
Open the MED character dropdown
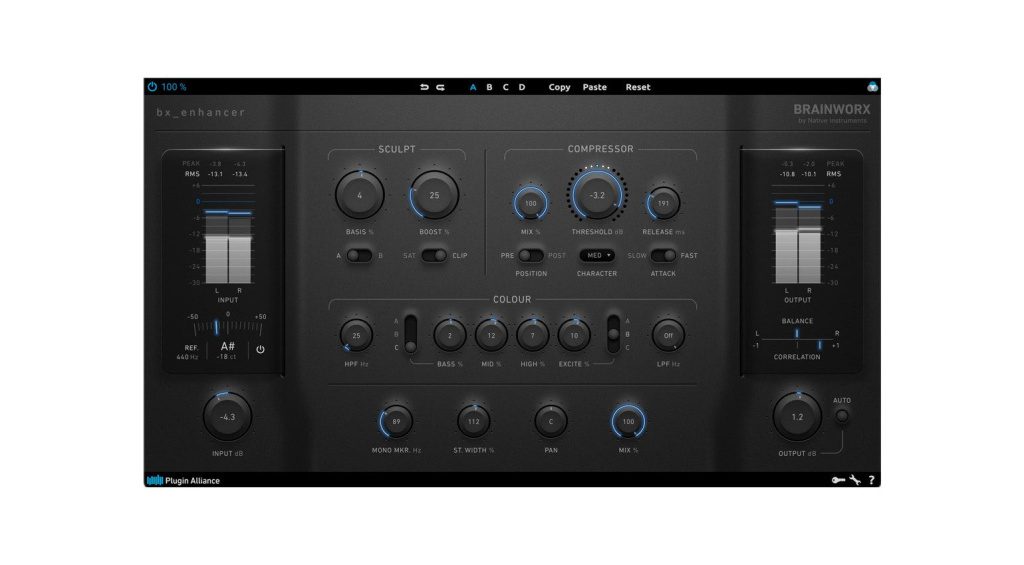pos(597,255)
